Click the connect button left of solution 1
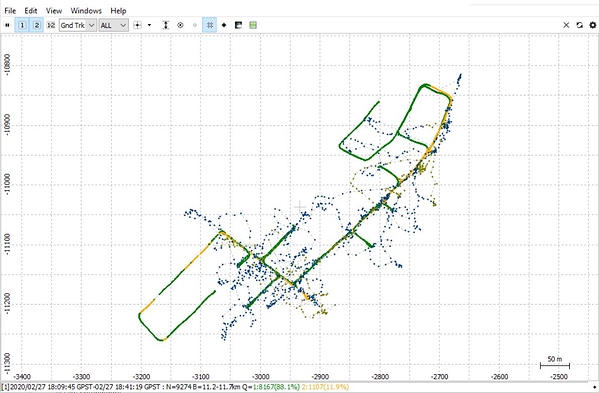599x393 pixels. pyautogui.click(x=7, y=25)
